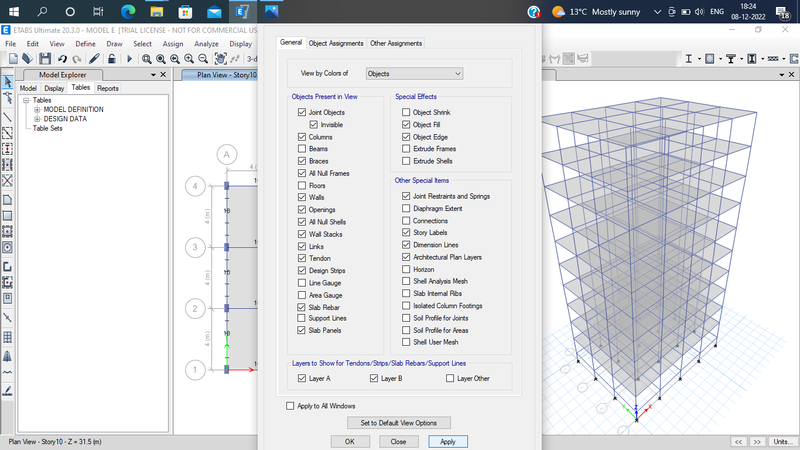The image size is (800, 450).
Task: Click the New Model icon in toolbar
Action: (13, 59)
